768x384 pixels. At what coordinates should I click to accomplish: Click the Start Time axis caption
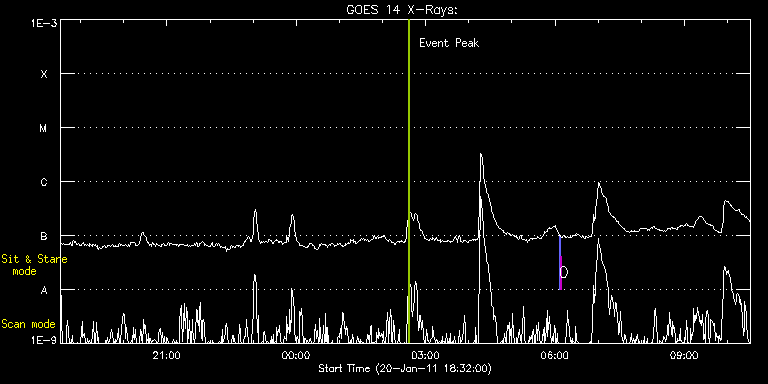click(405, 368)
